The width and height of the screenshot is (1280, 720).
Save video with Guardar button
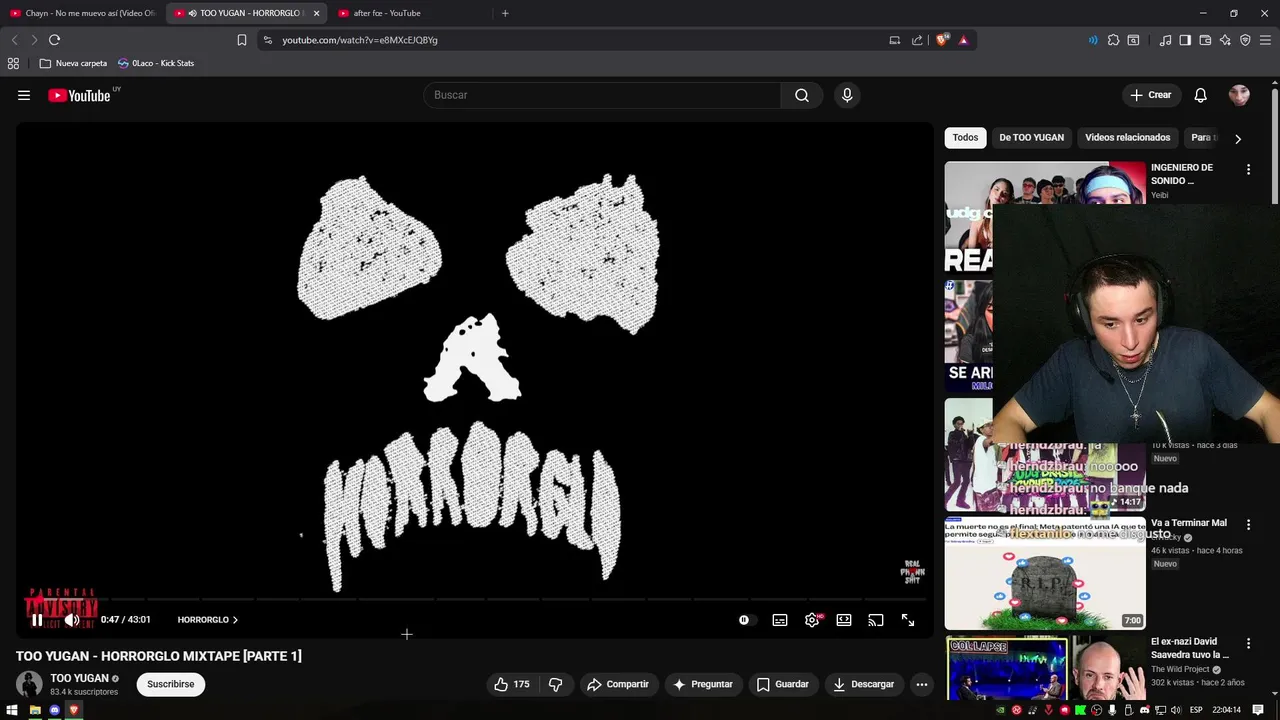coord(783,684)
